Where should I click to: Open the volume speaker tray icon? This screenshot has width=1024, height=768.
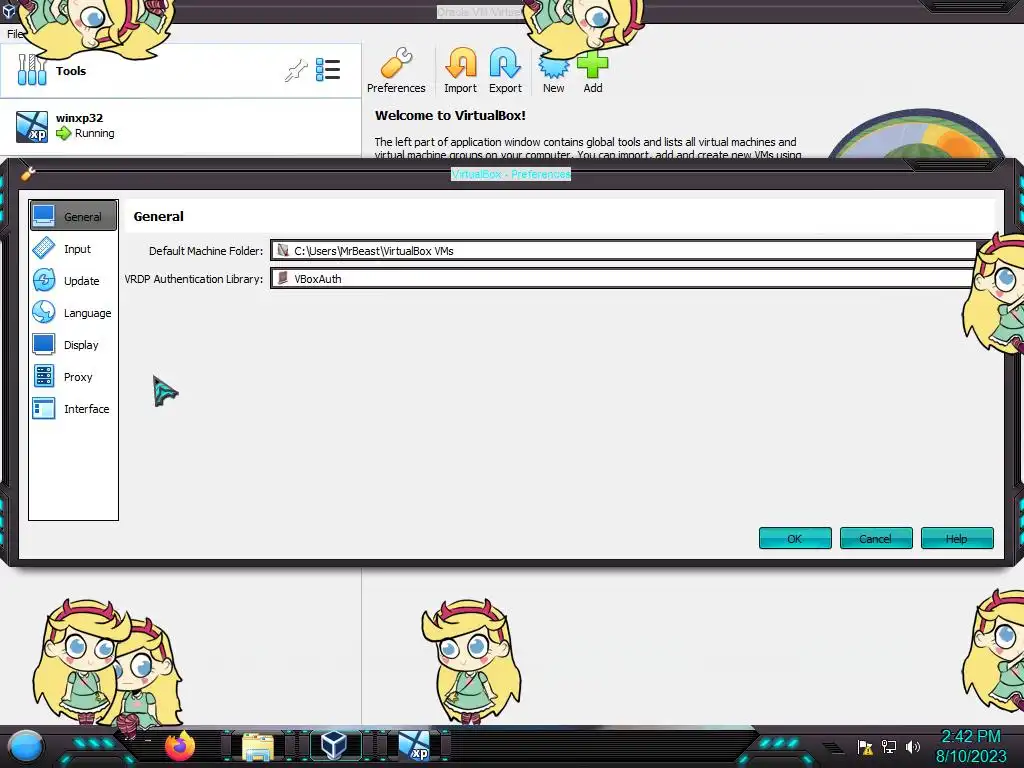(913, 747)
